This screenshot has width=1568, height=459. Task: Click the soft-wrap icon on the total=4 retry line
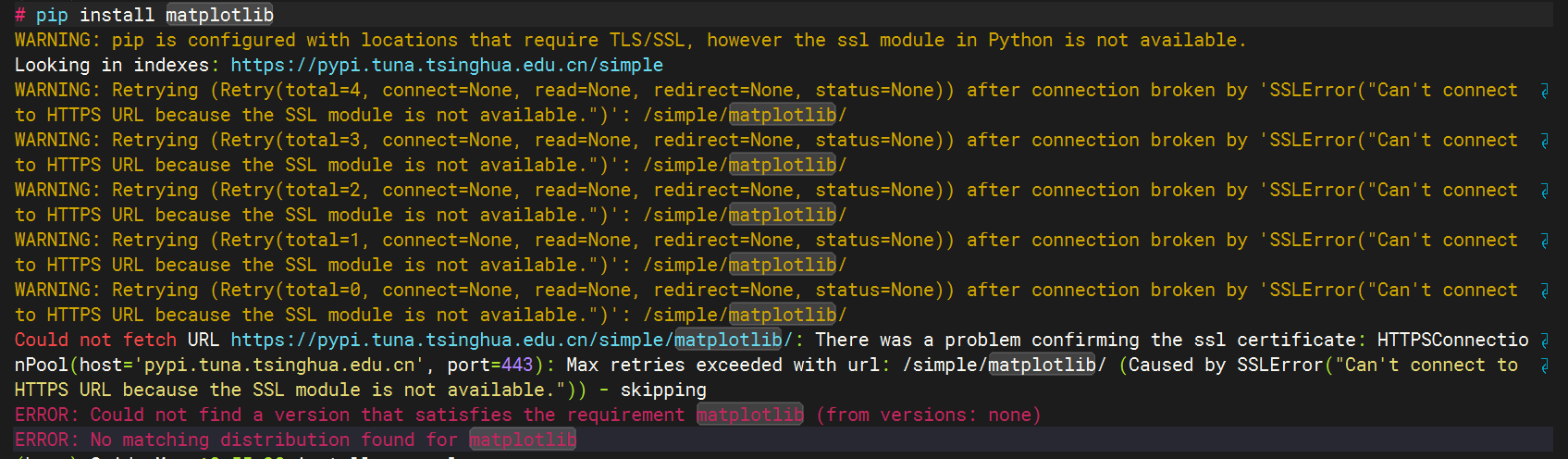(1544, 91)
